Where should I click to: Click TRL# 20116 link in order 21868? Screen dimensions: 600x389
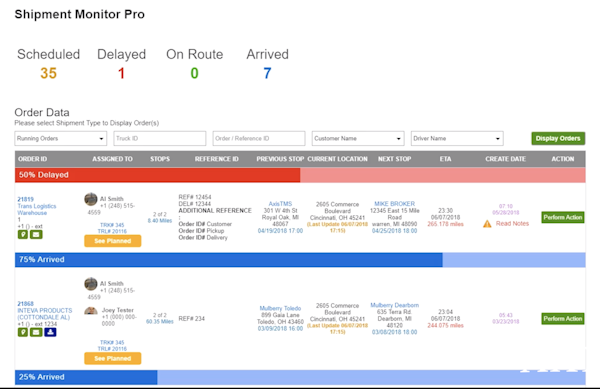(x=112, y=349)
